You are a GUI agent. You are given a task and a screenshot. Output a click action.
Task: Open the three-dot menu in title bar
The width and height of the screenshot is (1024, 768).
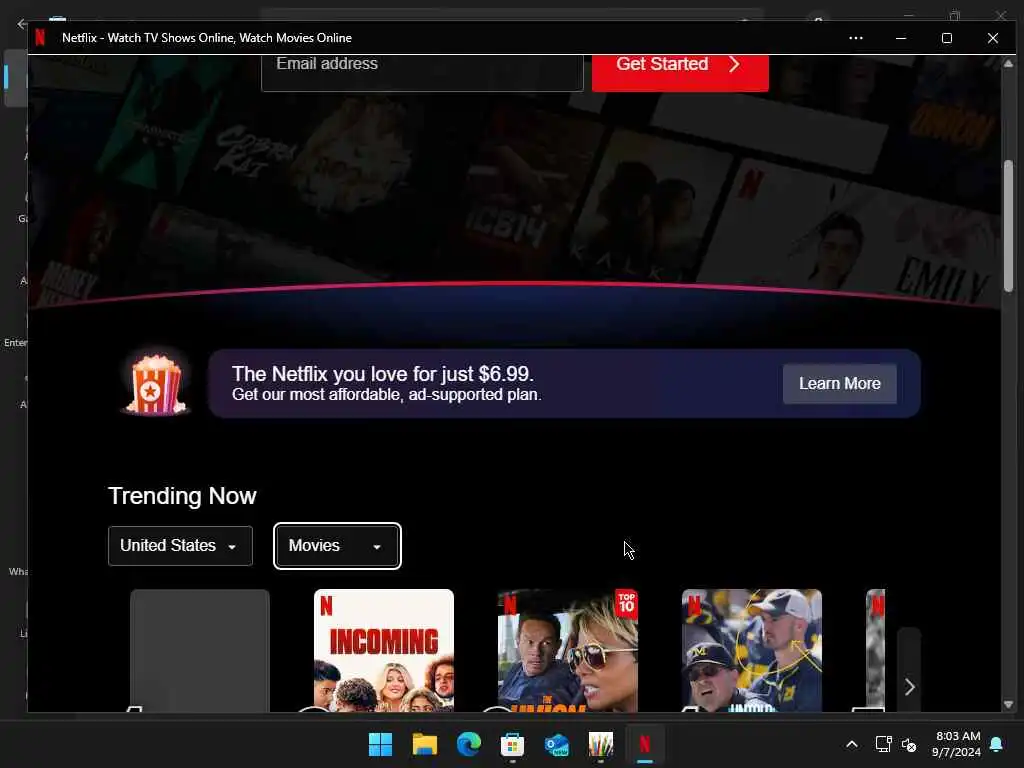(x=856, y=38)
